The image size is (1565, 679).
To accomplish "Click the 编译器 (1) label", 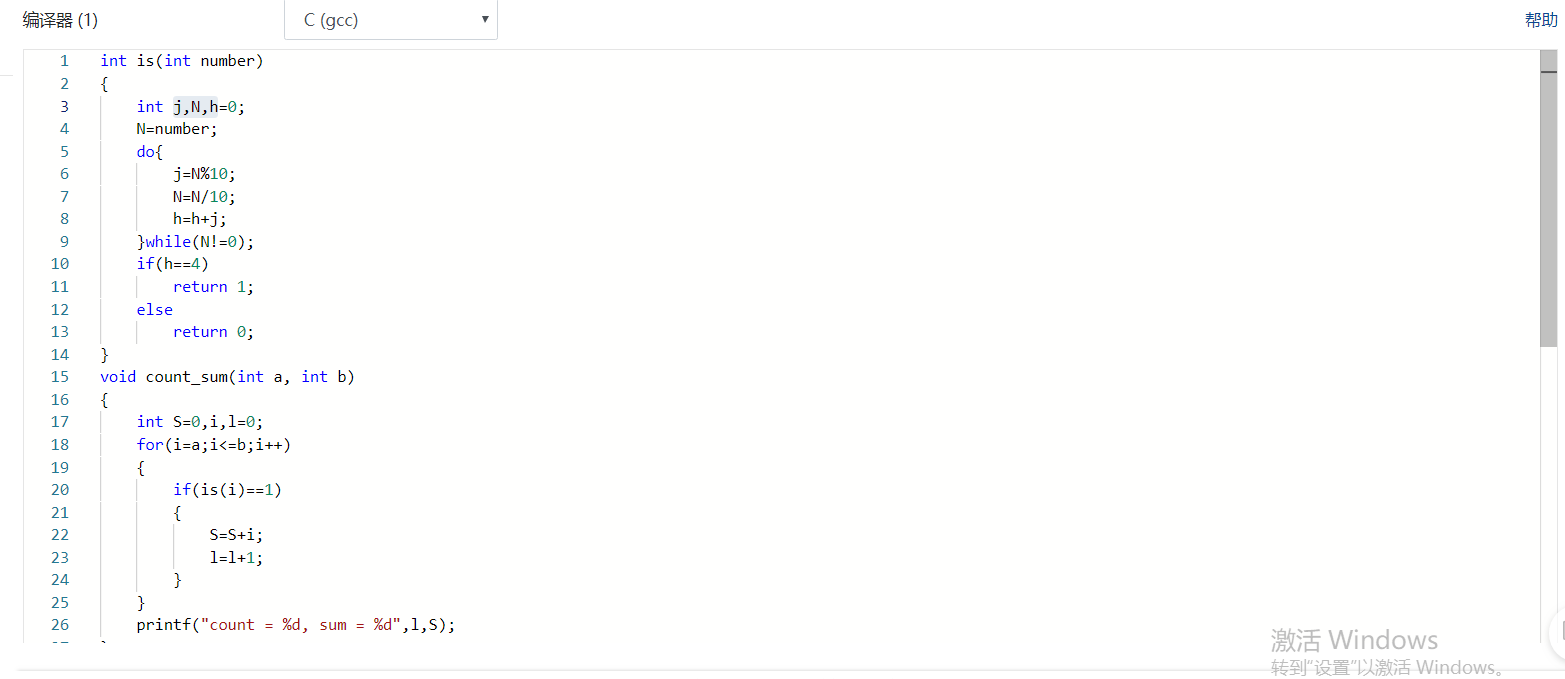I will coord(60,20).
